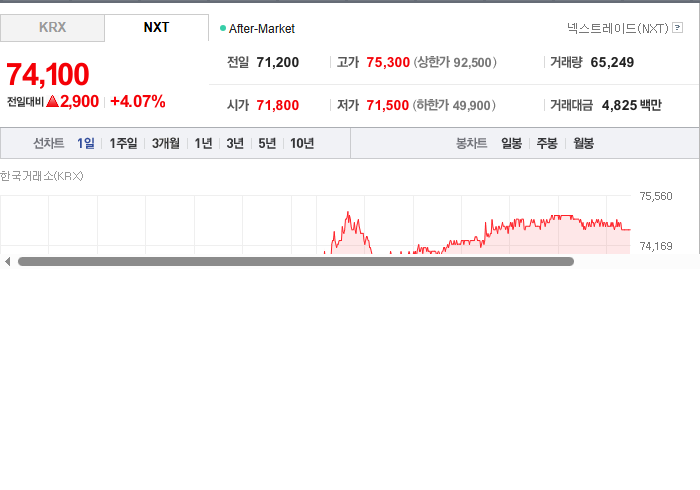Screen dimensions: 700x490
Task: Switch to the 주봉 candle chart
Action: pyautogui.click(x=547, y=143)
